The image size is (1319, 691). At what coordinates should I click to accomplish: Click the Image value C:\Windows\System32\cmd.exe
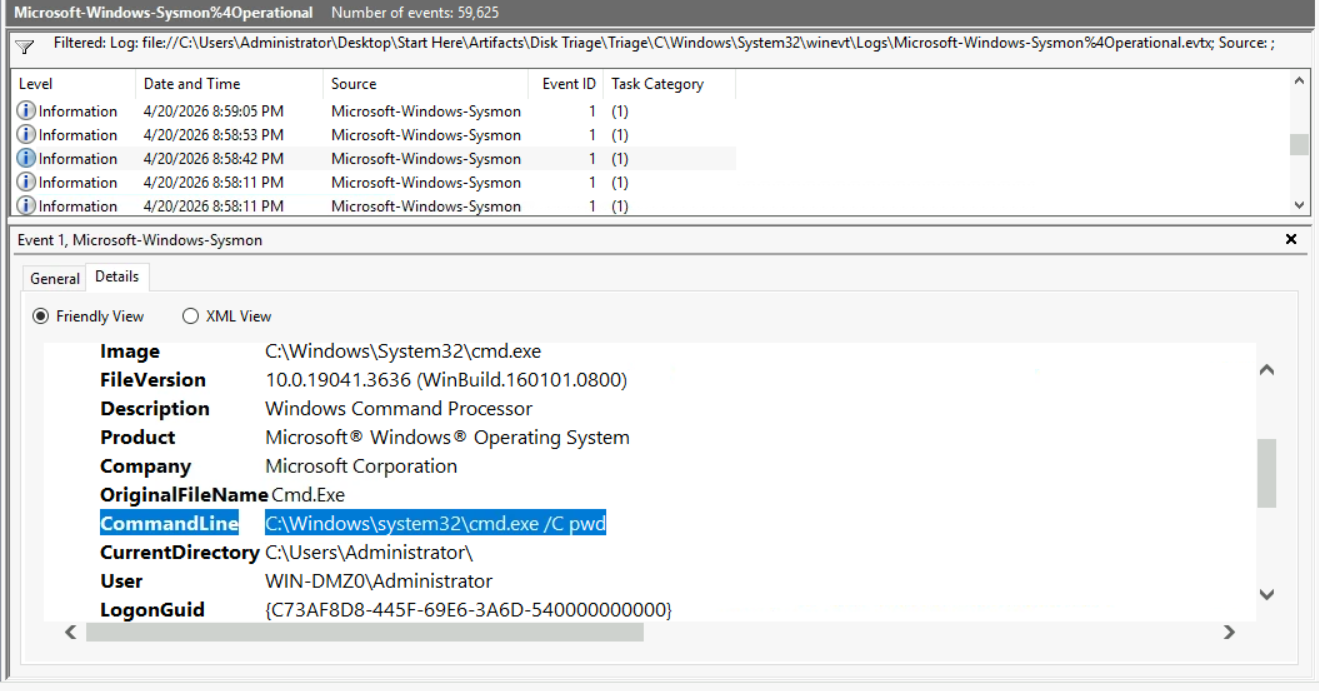[x=403, y=351]
